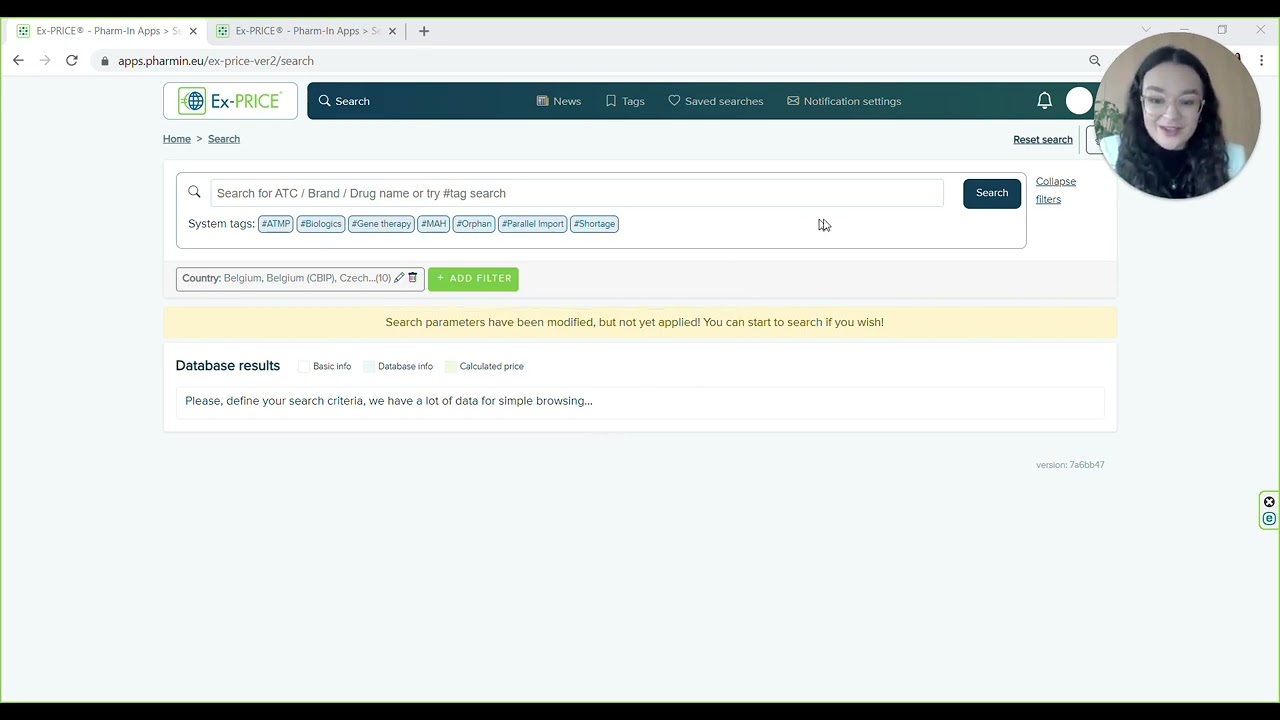Open a new browser tab
Screen dimensions: 1280x720
tap(424, 31)
